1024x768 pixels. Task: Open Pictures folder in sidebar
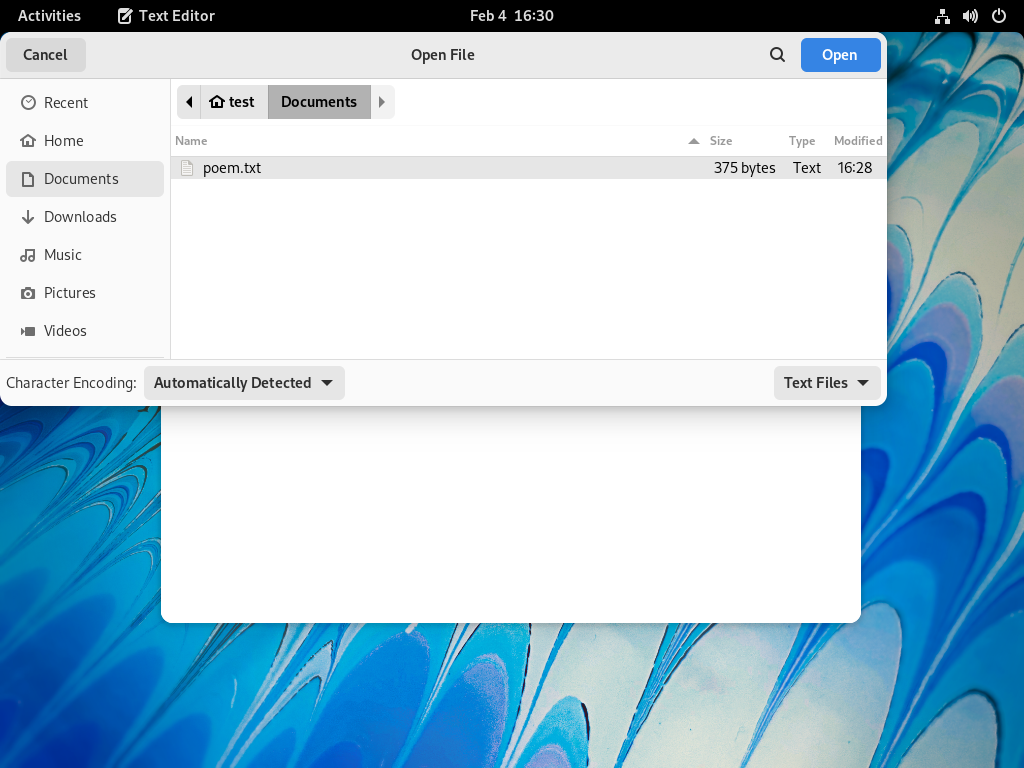(85, 293)
